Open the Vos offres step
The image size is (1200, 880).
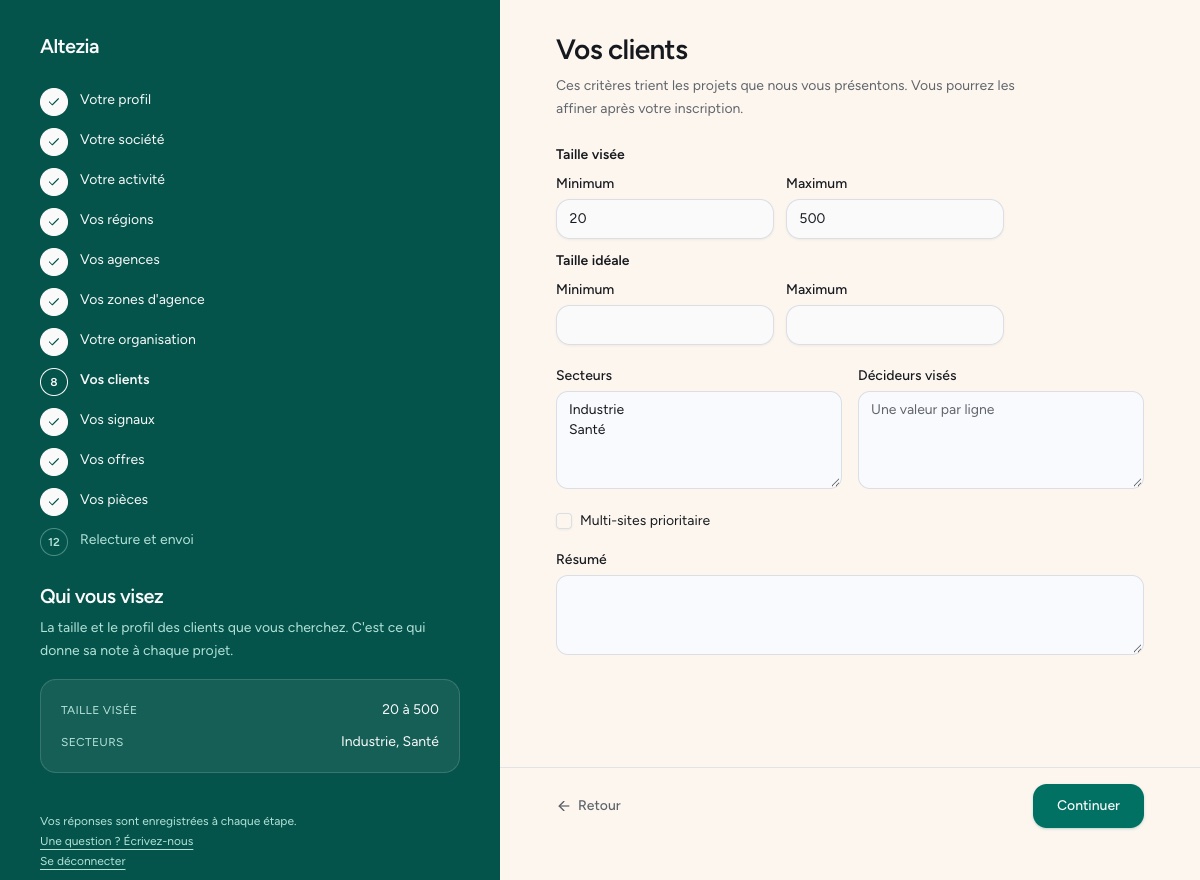pos(112,460)
